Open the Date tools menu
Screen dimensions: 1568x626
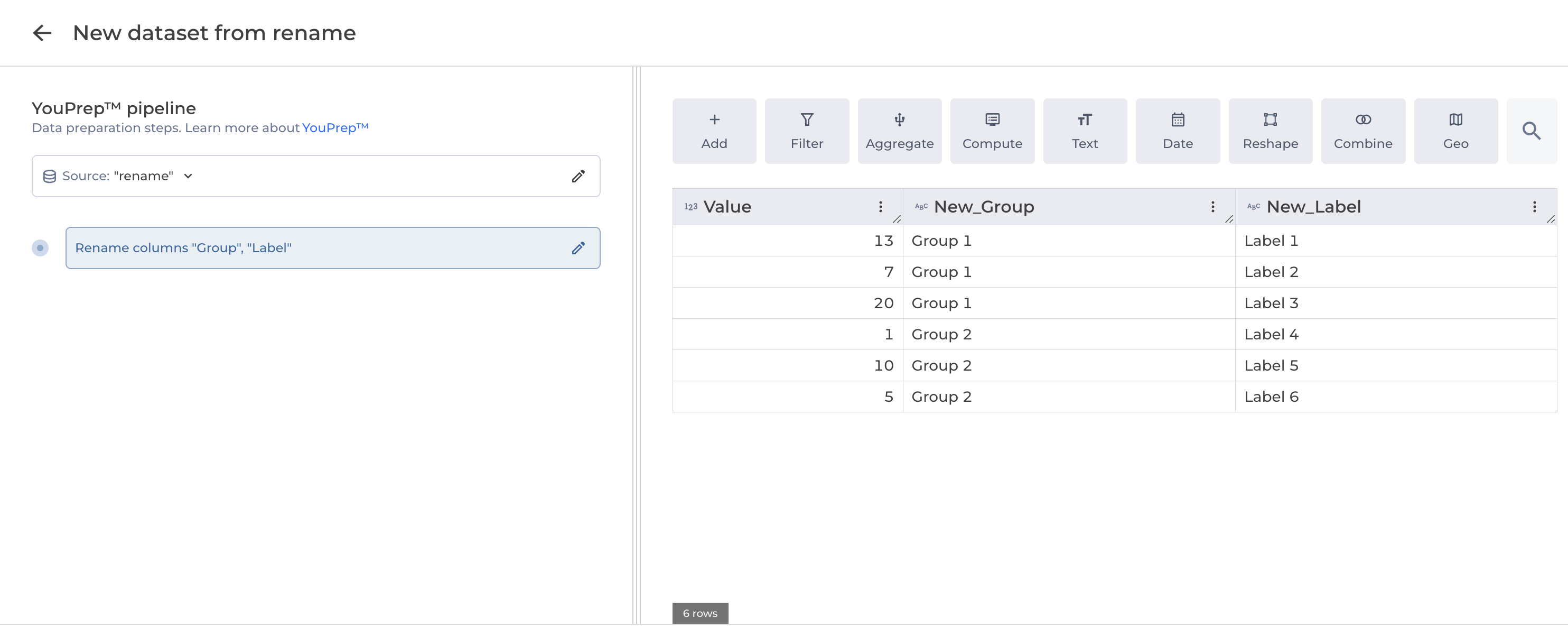tap(1177, 131)
